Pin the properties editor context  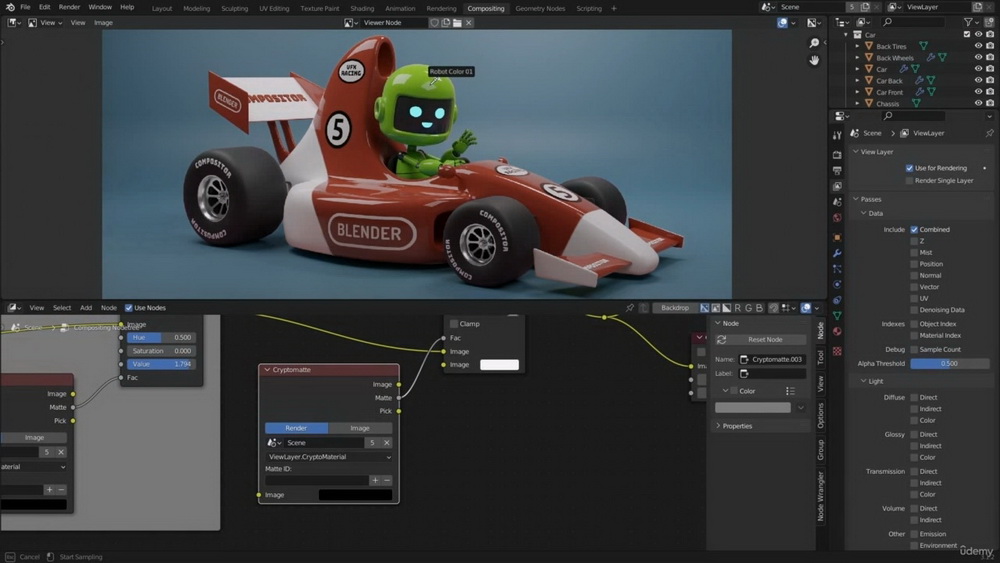coord(989,133)
